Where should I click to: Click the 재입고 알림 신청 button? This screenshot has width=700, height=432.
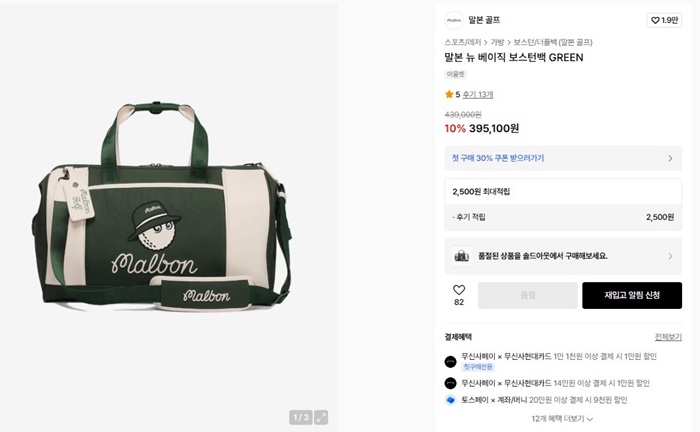632,295
